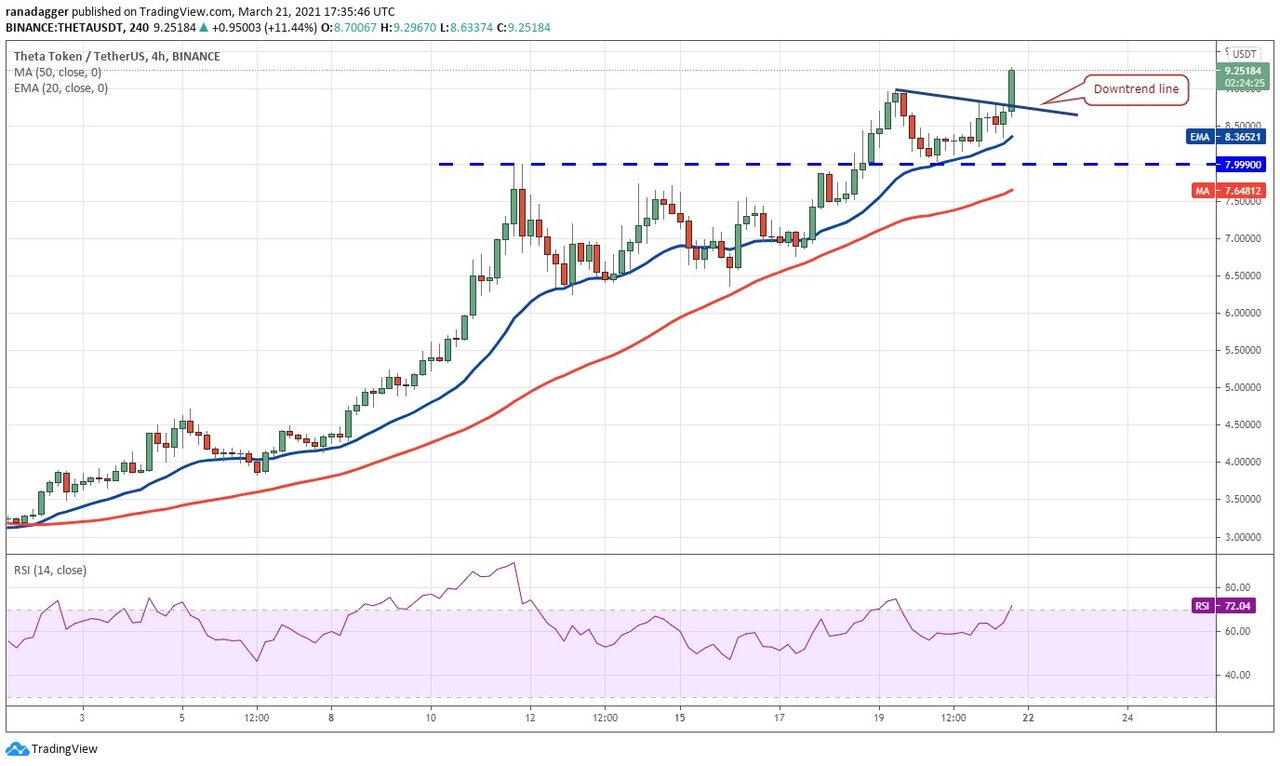
Task: Click the Theta Token / TetherUS symbol title
Action: [112, 56]
